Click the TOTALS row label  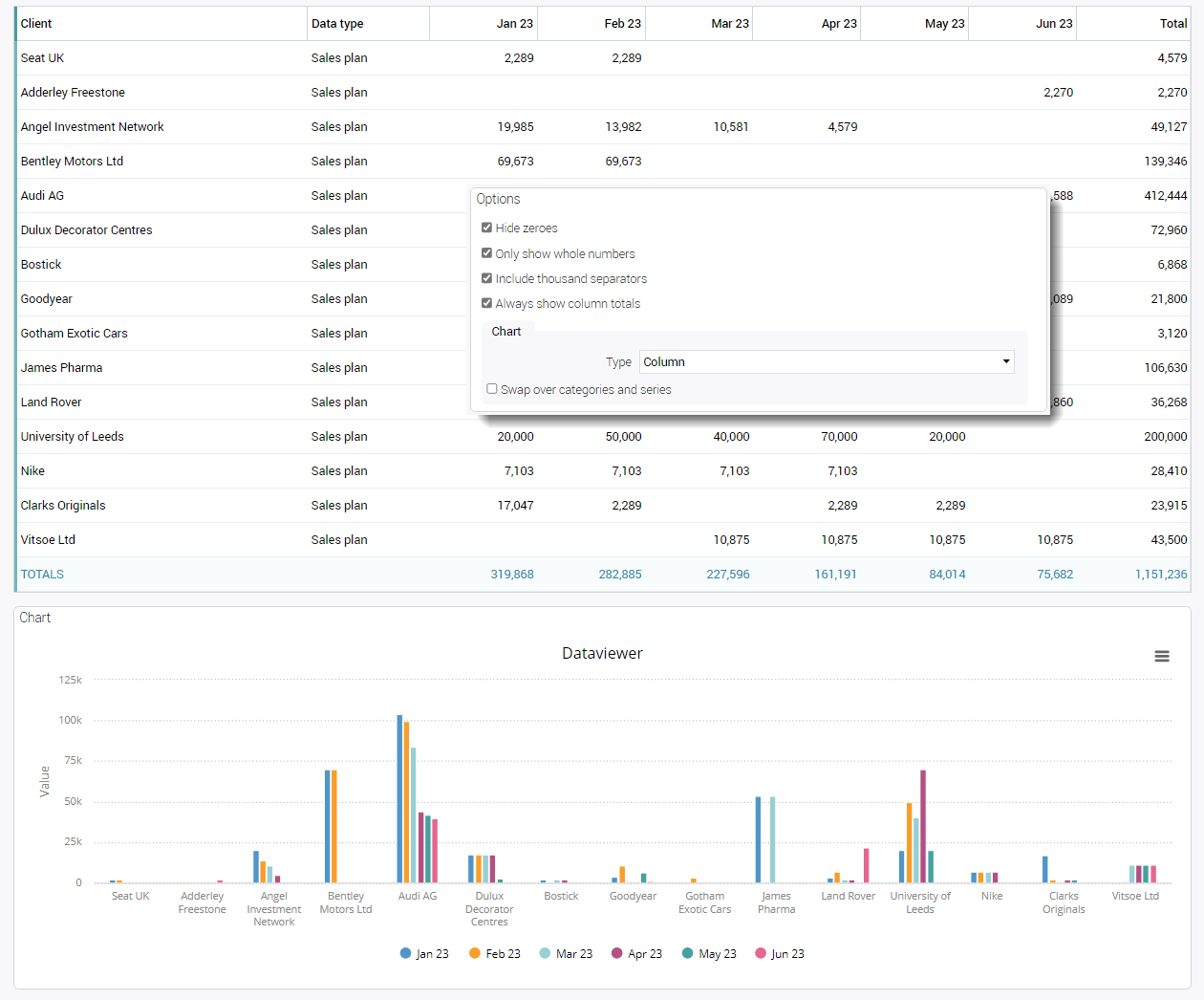pyautogui.click(x=42, y=575)
